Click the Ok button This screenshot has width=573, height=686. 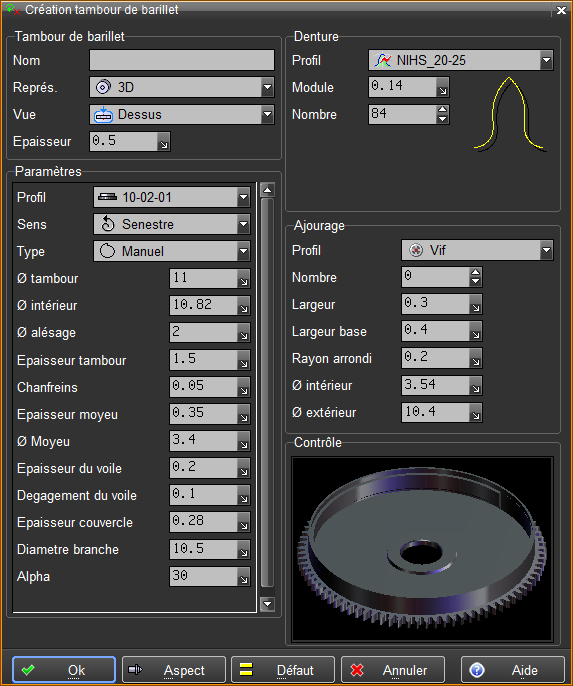point(64,669)
